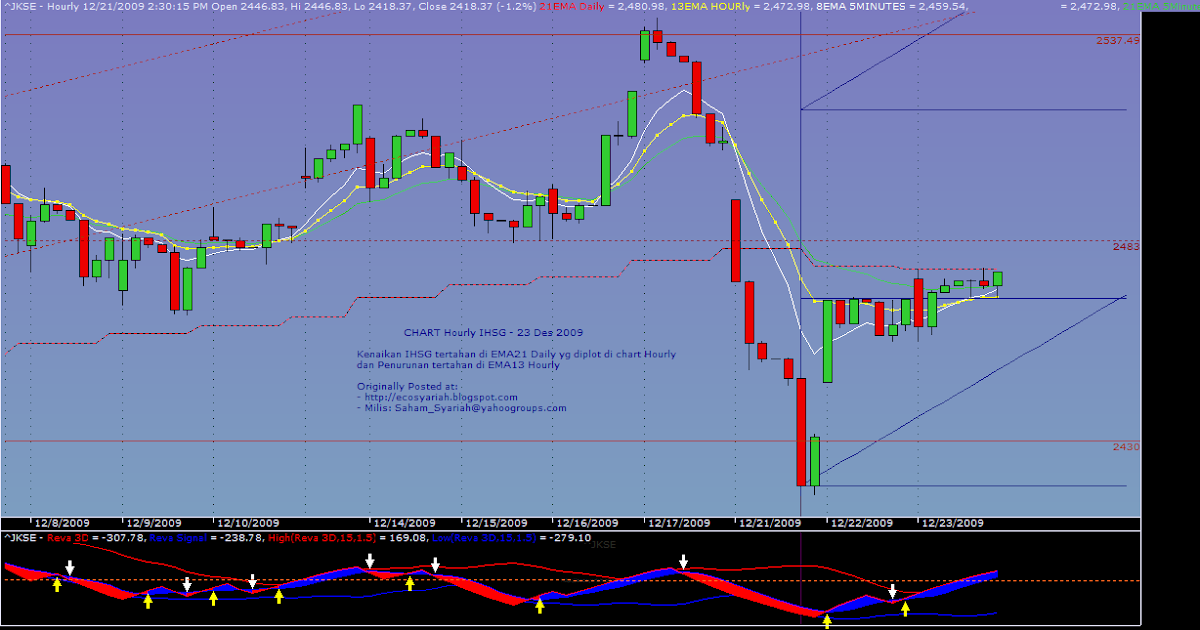
Task: Click the 'Reva Signal = -238.78' indicator label
Action: pos(207,538)
